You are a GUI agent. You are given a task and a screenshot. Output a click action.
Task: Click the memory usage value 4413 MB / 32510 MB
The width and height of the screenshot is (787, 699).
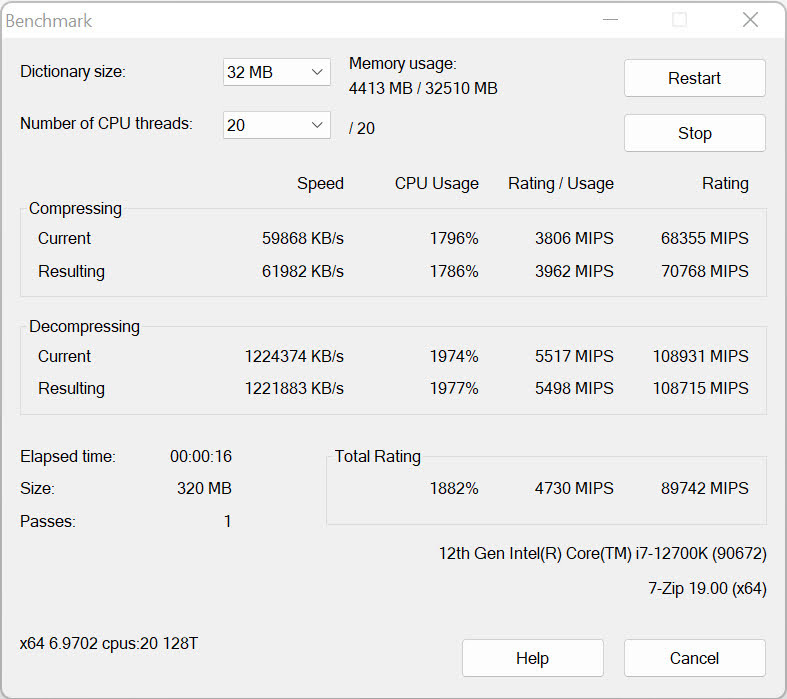pyautogui.click(x=423, y=89)
